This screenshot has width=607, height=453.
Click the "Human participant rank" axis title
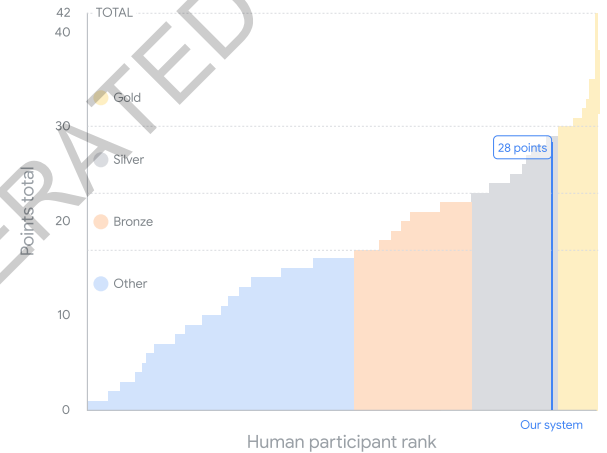341,441
